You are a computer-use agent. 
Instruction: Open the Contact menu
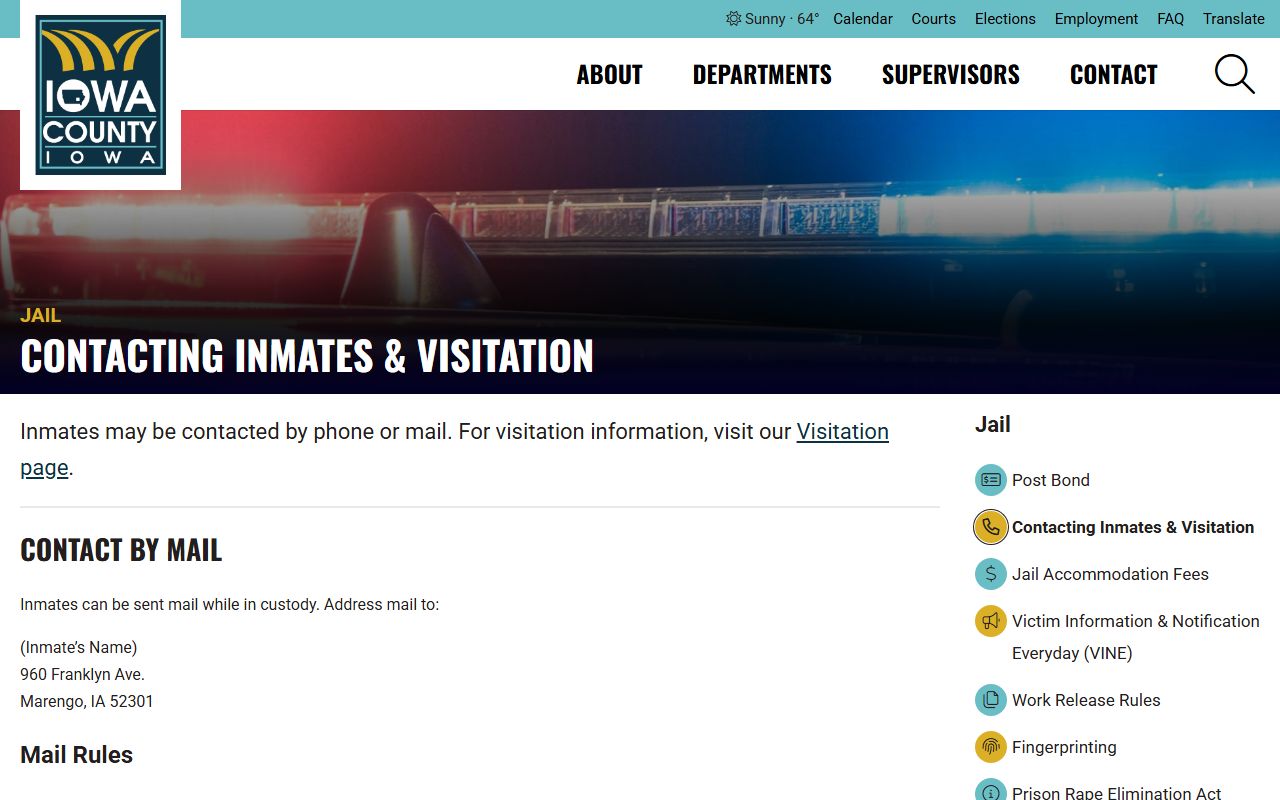point(1113,75)
